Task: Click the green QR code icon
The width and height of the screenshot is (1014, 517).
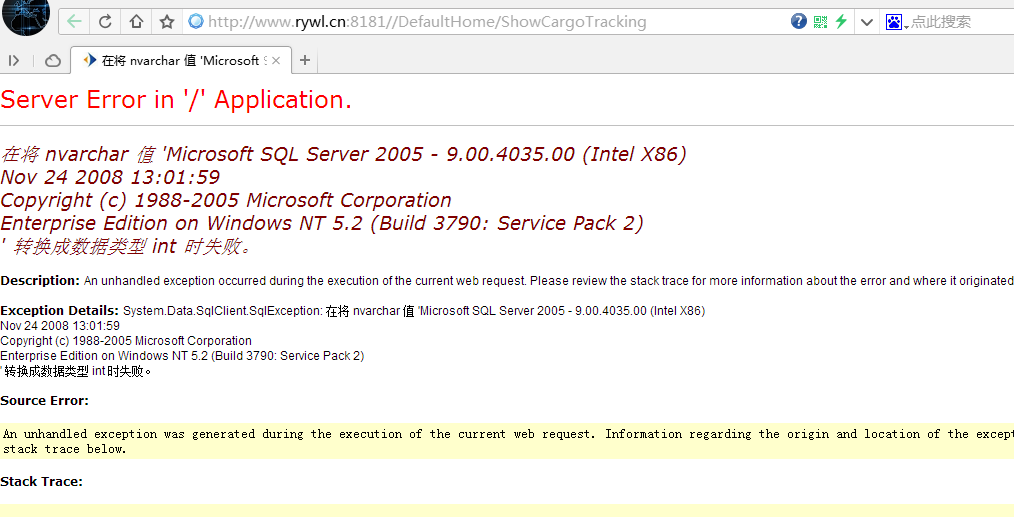Action: click(821, 22)
